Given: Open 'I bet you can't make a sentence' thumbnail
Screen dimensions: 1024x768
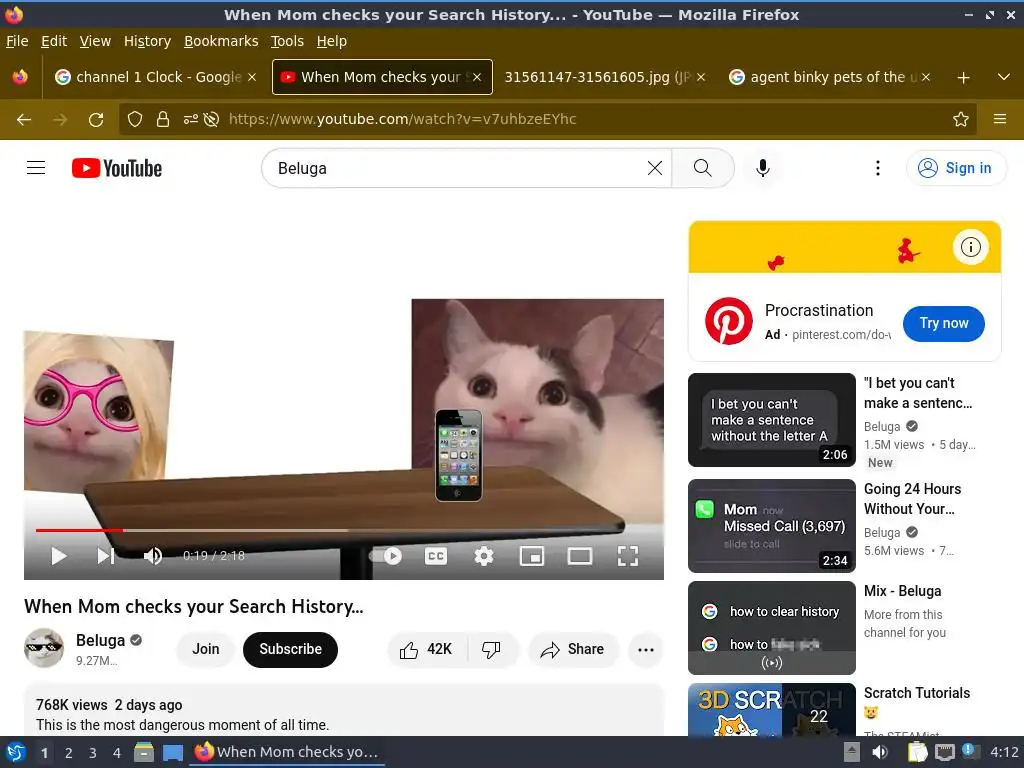Looking at the screenshot, I should click(x=772, y=420).
